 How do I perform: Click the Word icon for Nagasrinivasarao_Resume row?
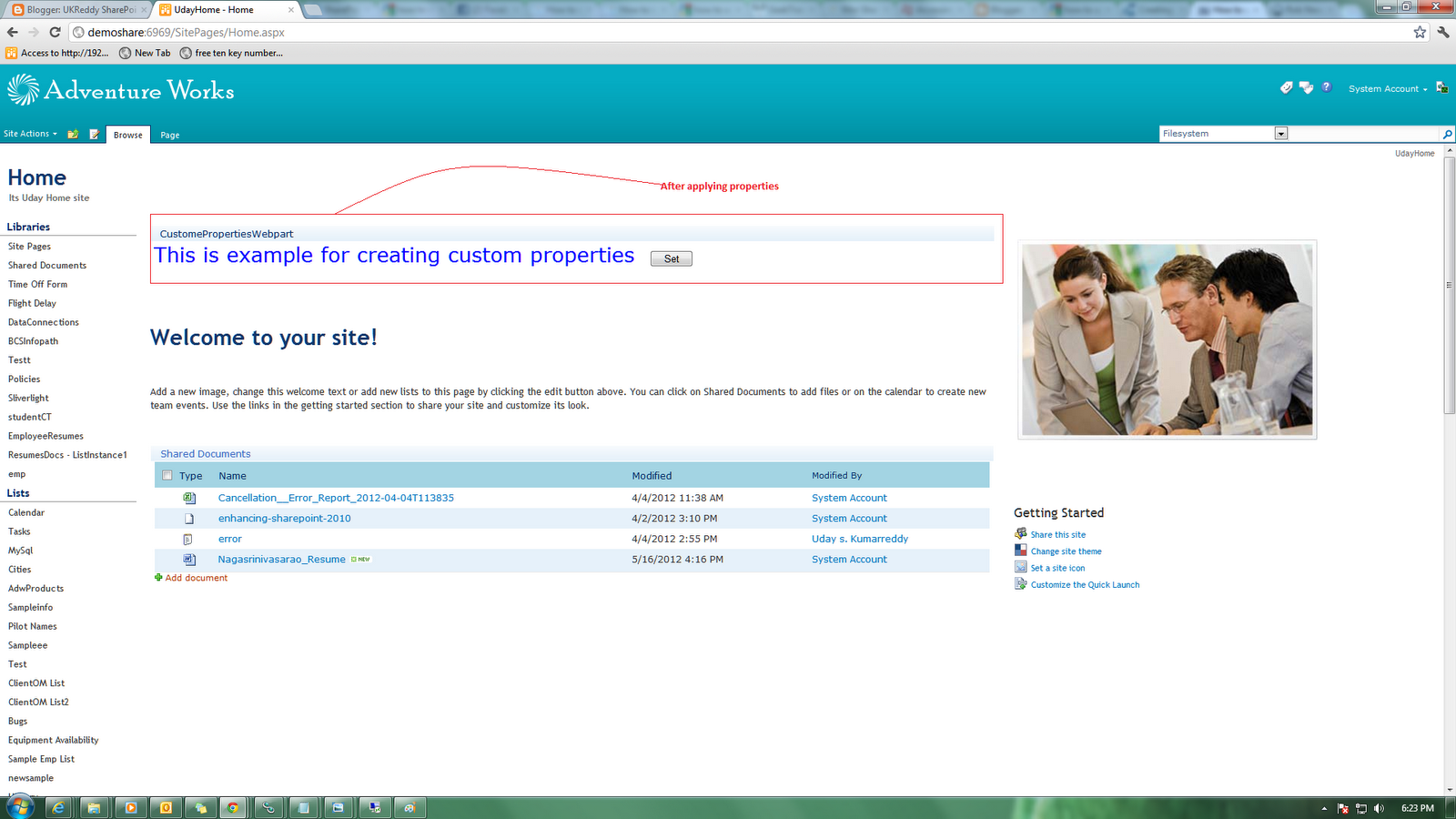[189, 560]
